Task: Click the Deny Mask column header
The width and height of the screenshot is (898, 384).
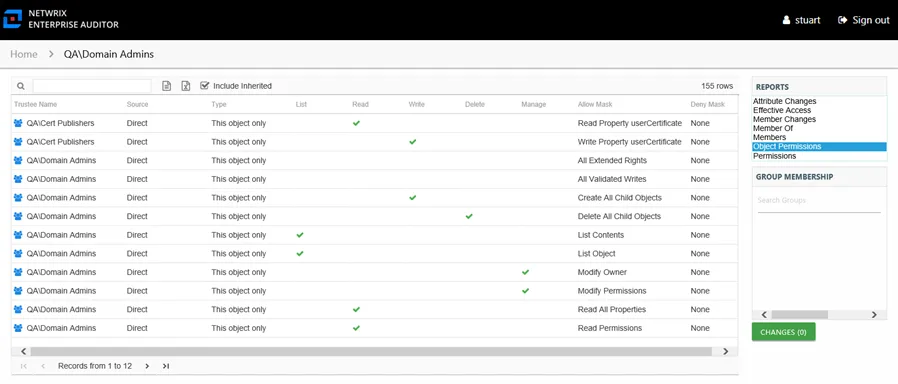Action: tap(707, 104)
